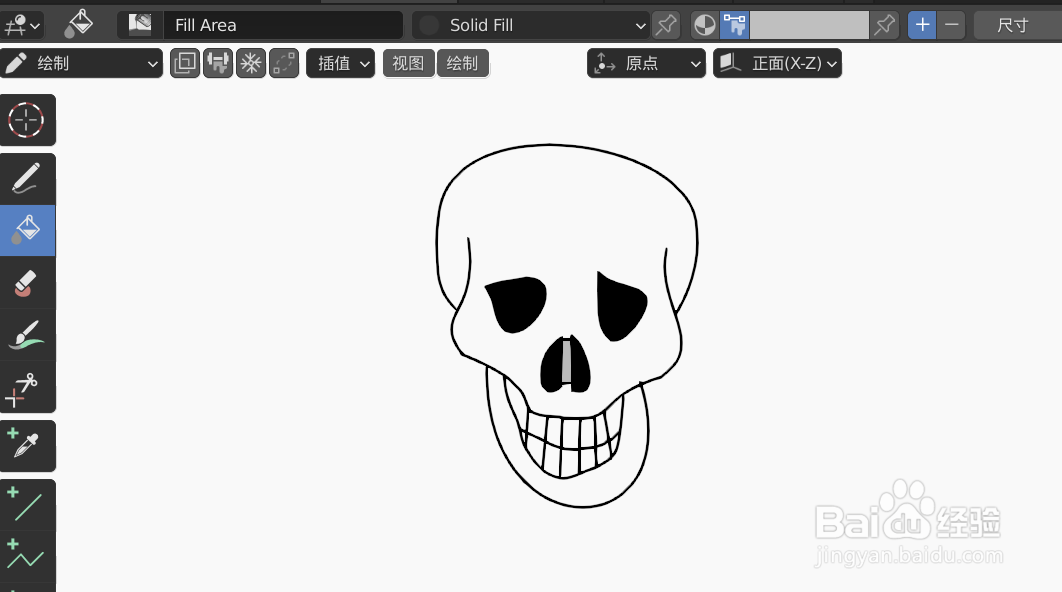
Task: Open the 正面(X-Z) drawing plane dropdown
Action: 778,63
